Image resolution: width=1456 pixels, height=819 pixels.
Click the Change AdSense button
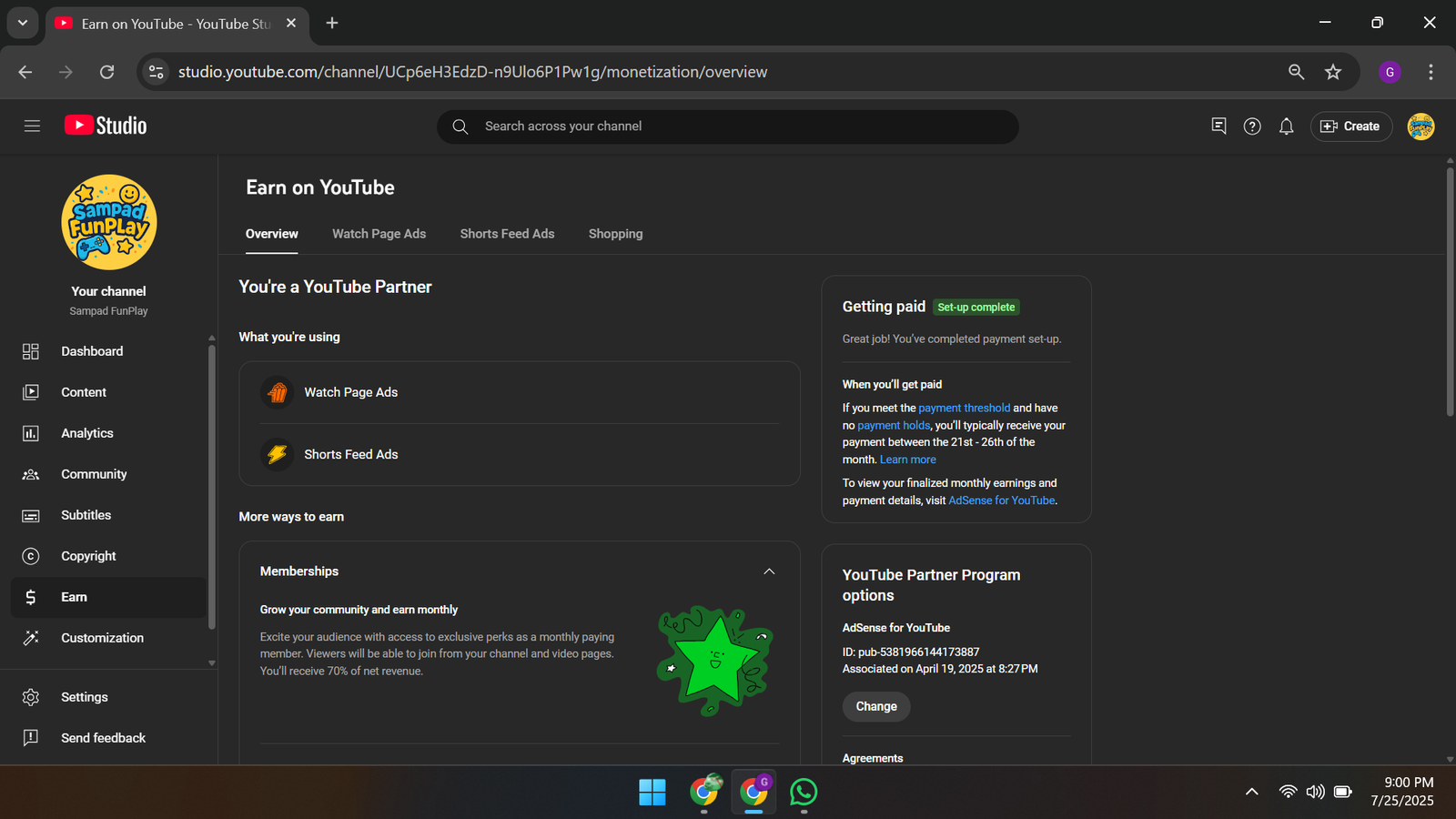876,706
